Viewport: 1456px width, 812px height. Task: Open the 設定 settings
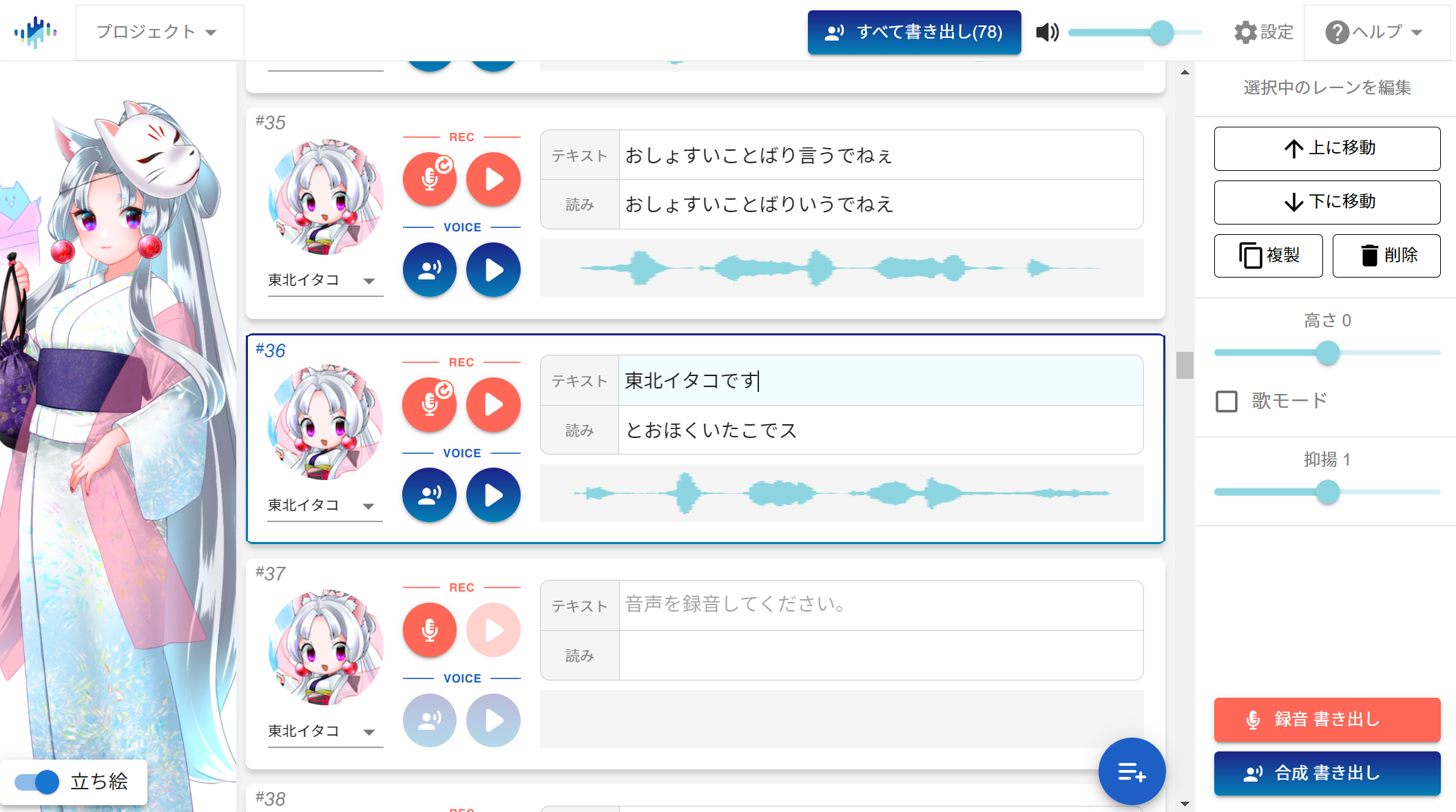pos(1263,32)
